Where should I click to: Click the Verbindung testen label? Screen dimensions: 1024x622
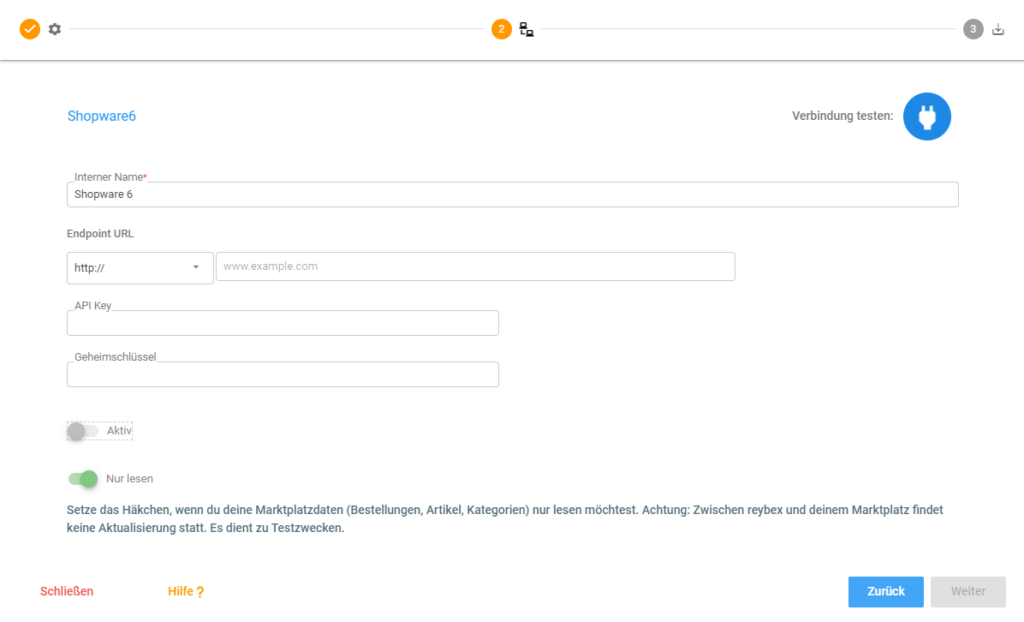coord(842,116)
